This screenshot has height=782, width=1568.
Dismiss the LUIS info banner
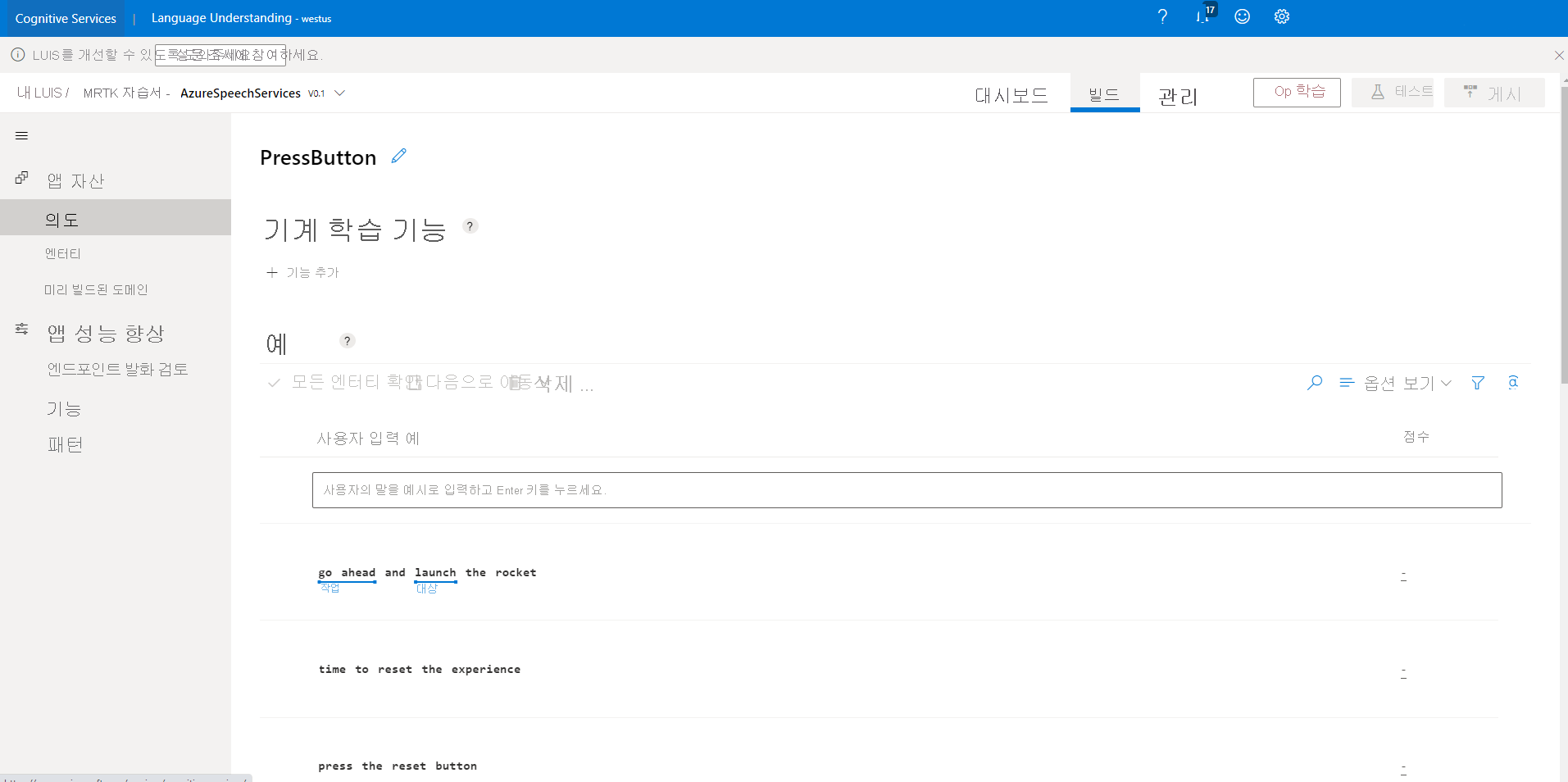click(1558, 56)
